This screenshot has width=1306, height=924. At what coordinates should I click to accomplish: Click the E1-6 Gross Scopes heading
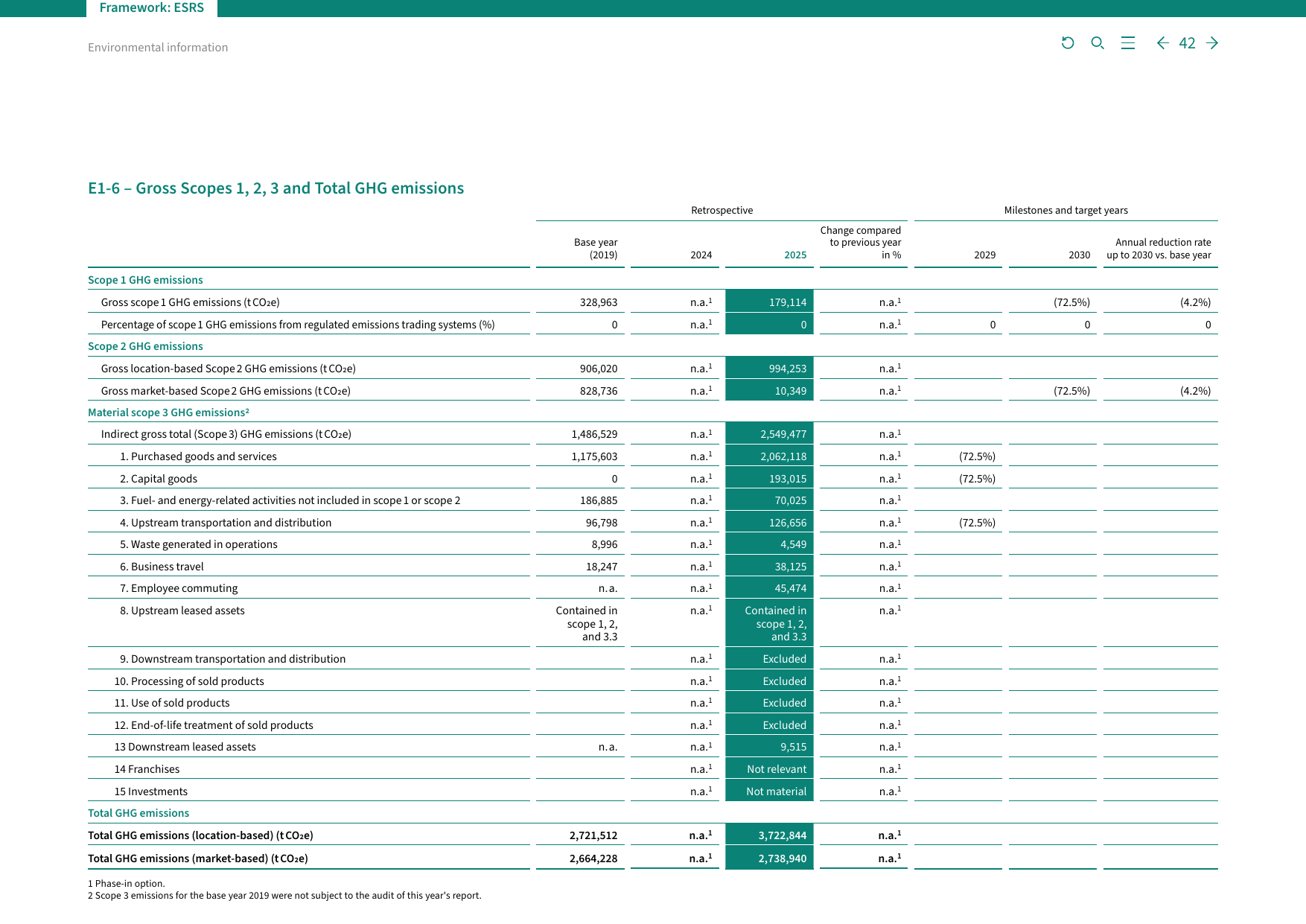[275, 188]
